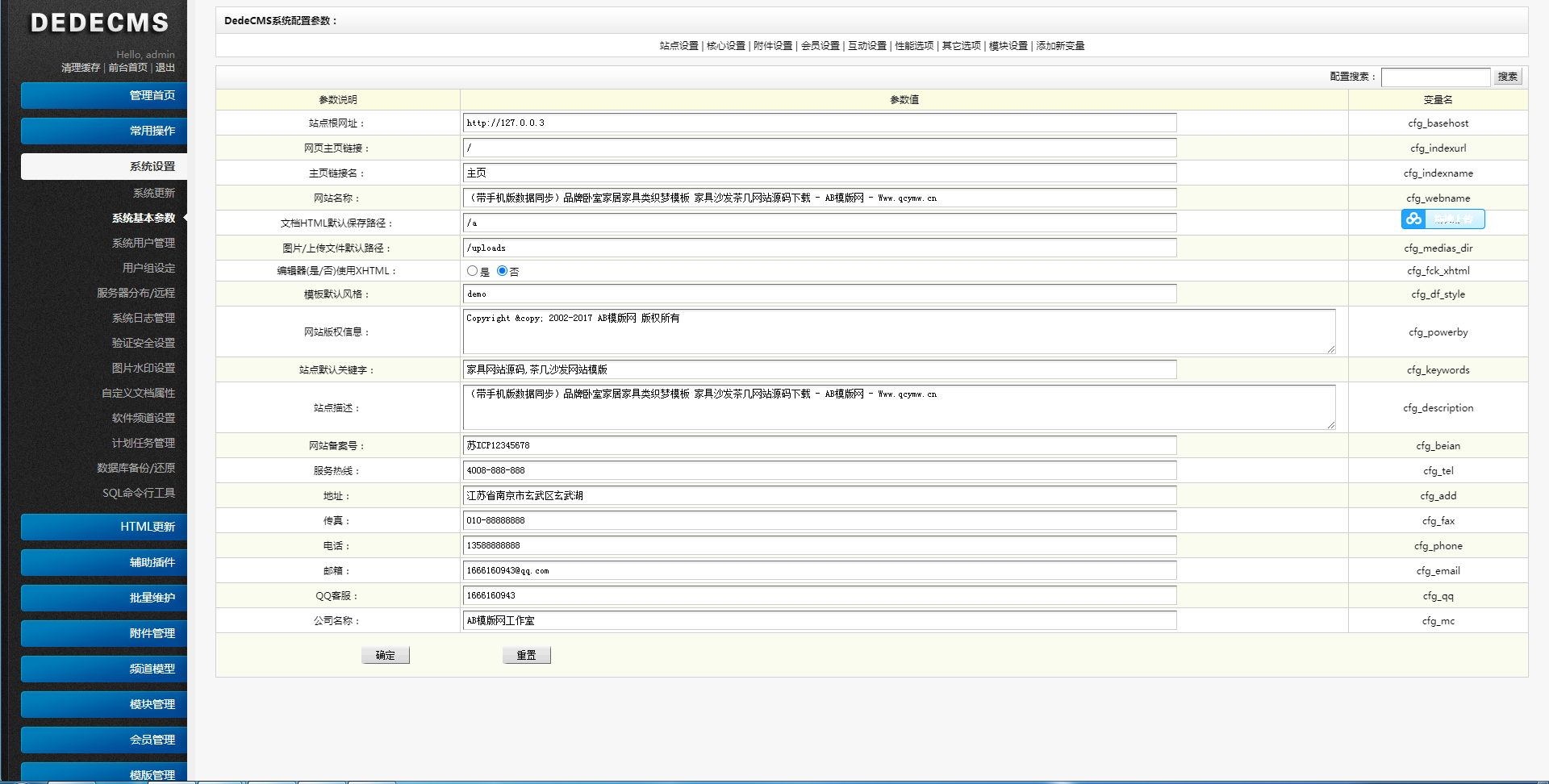
Task: Expand the HTML更新 sidebar section
Action: click(x=104, y=527)
